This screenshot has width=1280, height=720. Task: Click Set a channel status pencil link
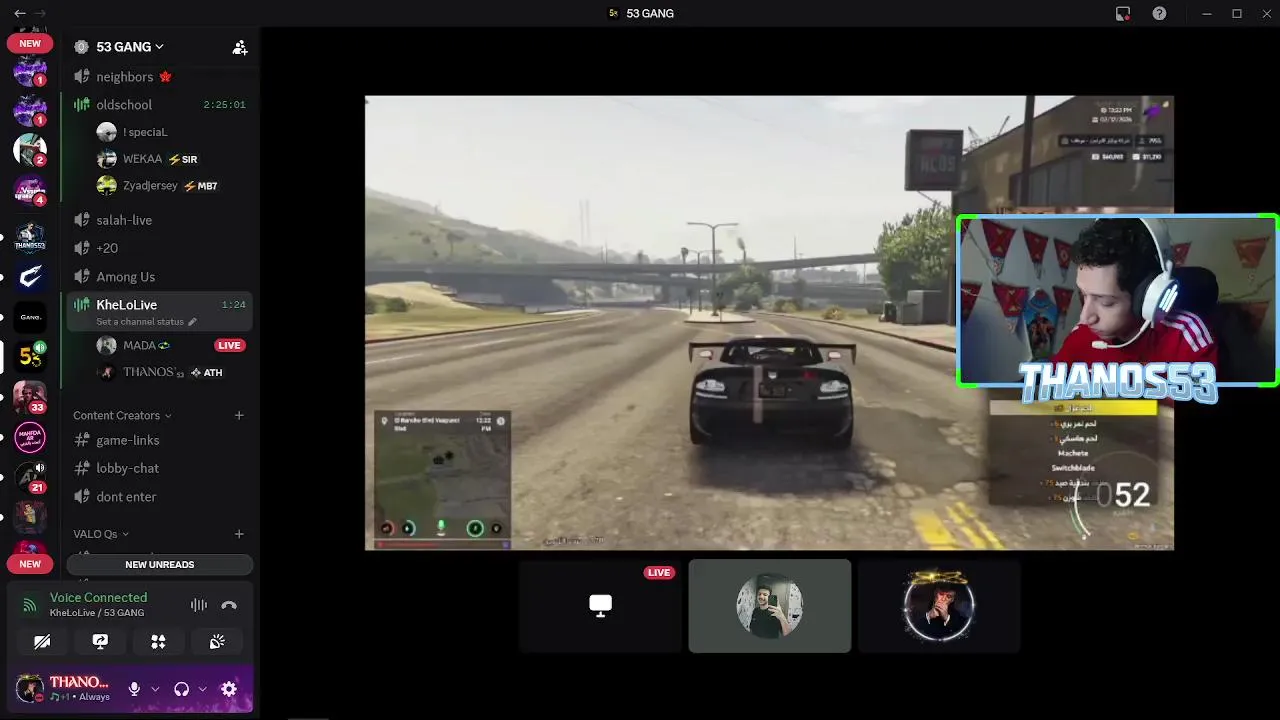coord(146,322)
